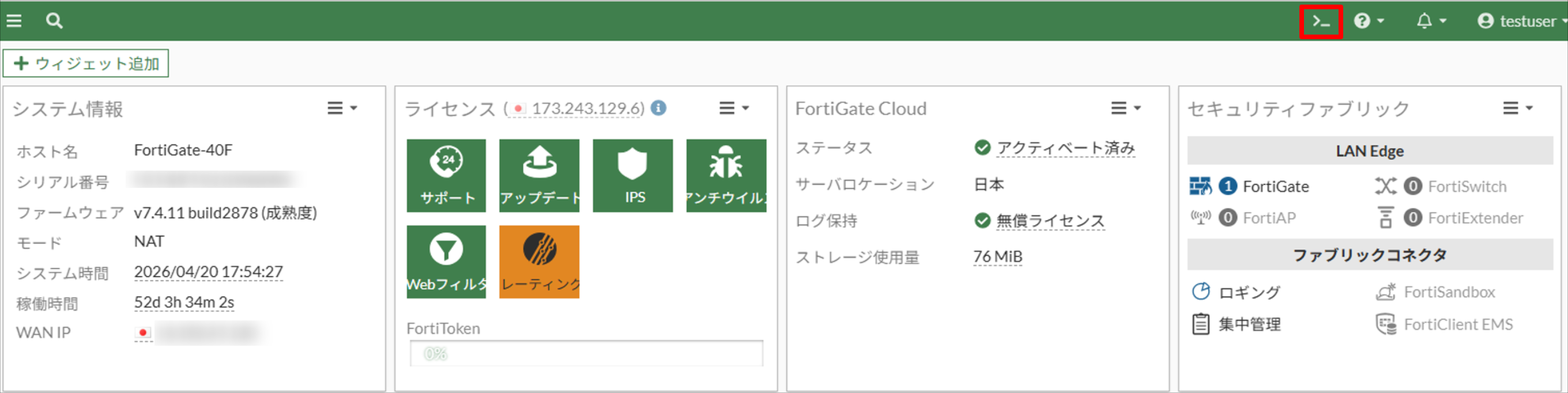This screenshot has height=393, width=1568.
Task: Click the NAT mode value
Action: (149, 241)
